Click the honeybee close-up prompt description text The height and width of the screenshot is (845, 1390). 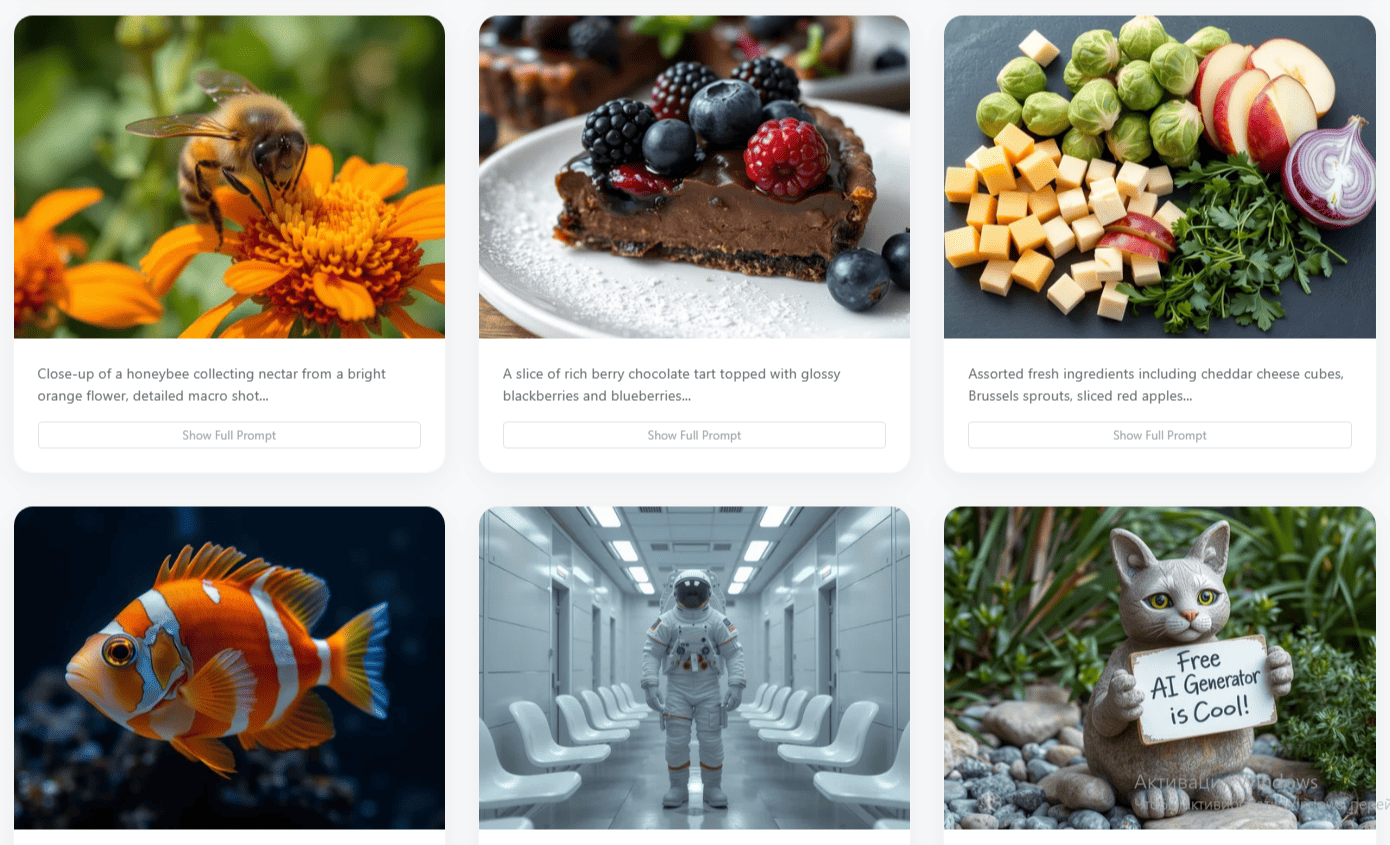tap(212, 385)
